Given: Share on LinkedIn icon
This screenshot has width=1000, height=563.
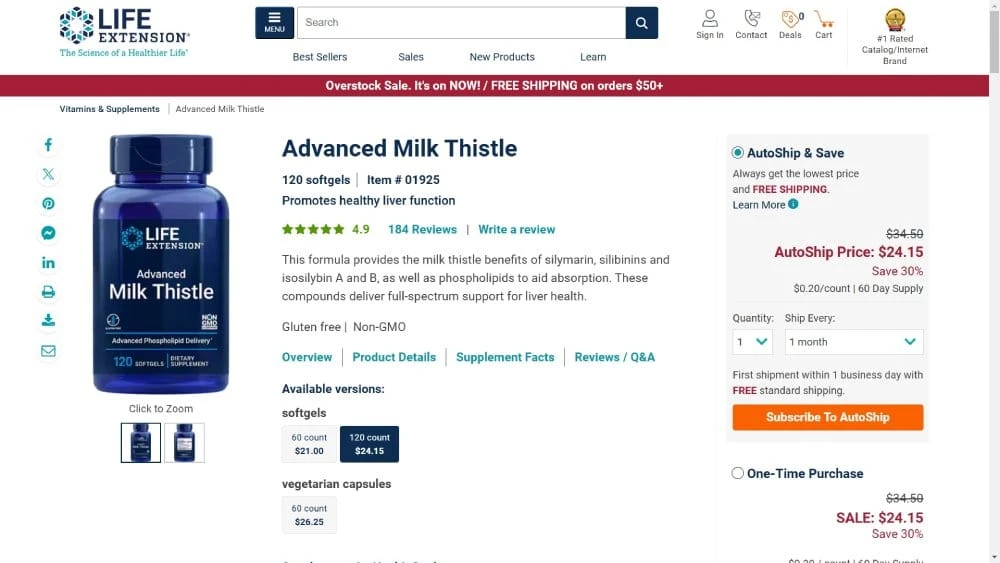Looking at the screenshot, I should (x=48, y=263).
